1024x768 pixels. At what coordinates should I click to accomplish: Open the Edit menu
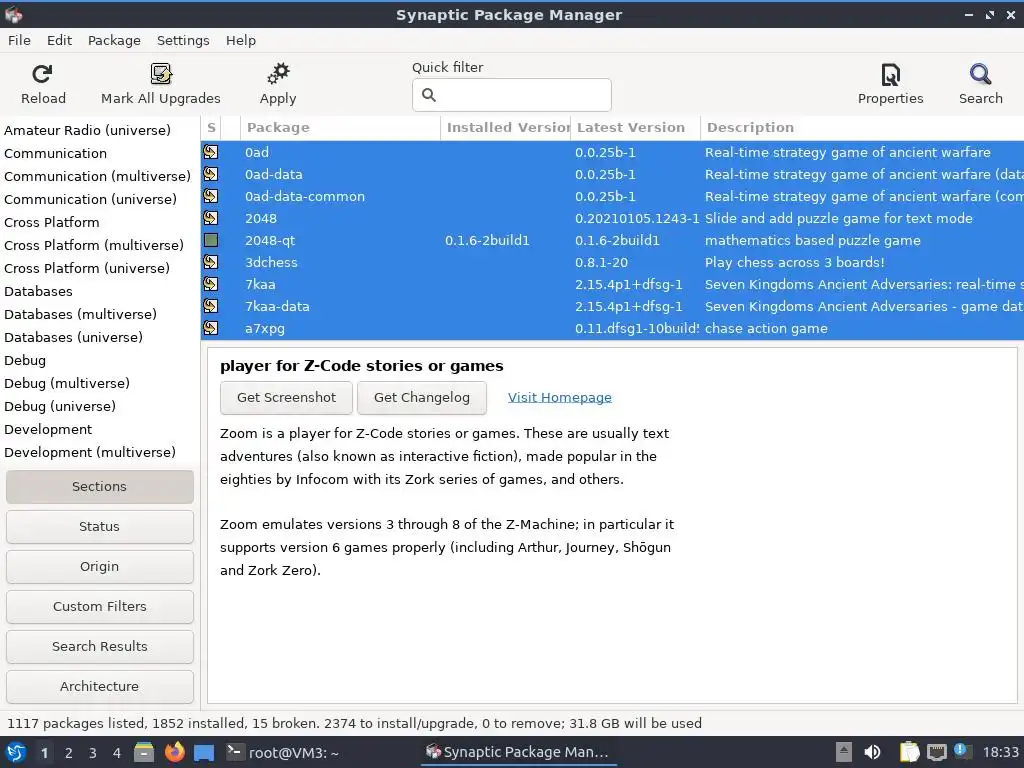point(59,40)
